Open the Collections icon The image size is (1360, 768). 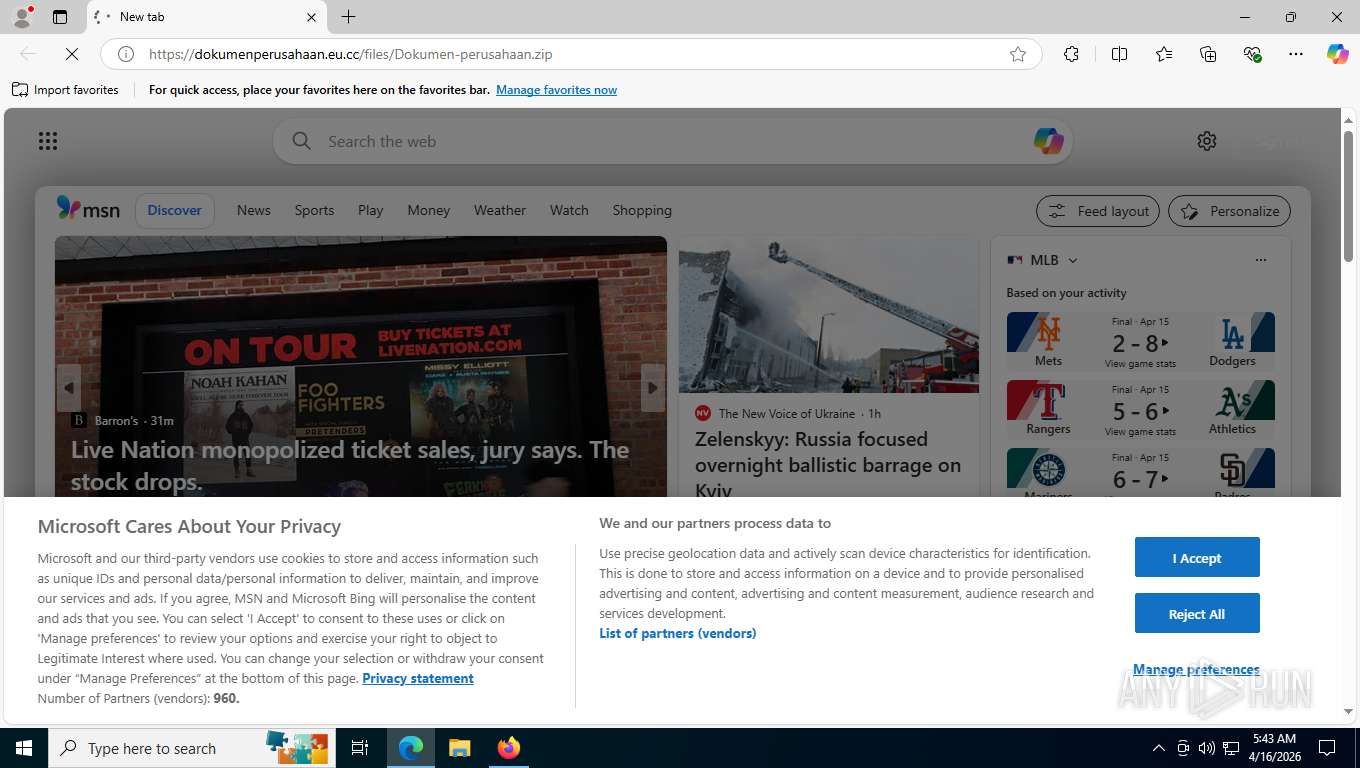tap(1208, 54)
